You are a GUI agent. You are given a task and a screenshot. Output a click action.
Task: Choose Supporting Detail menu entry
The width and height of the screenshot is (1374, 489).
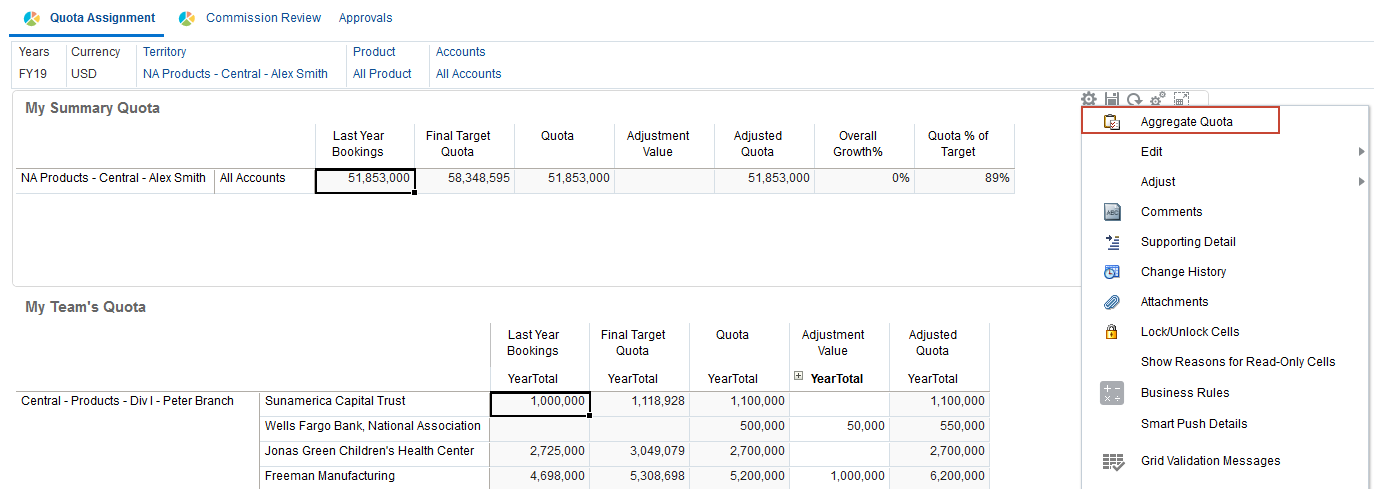(x=1188, y=242)
